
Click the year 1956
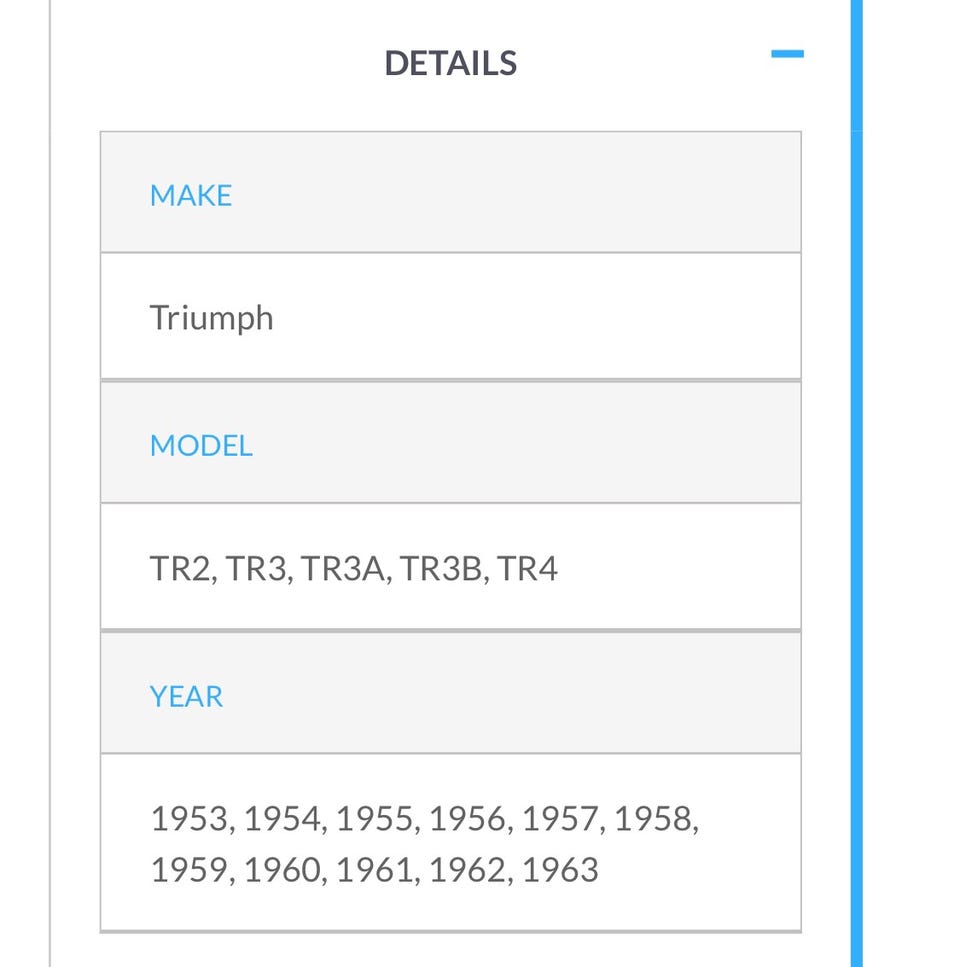pos(468,819)
